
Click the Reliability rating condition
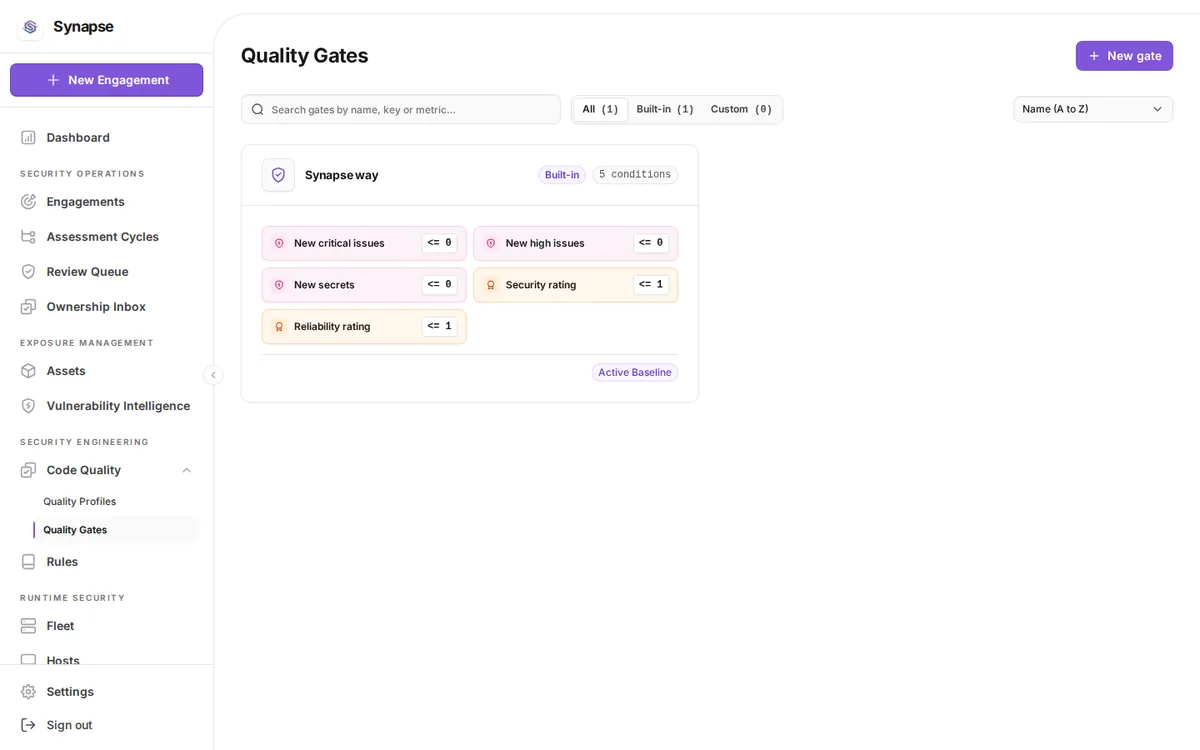[364, 327]
